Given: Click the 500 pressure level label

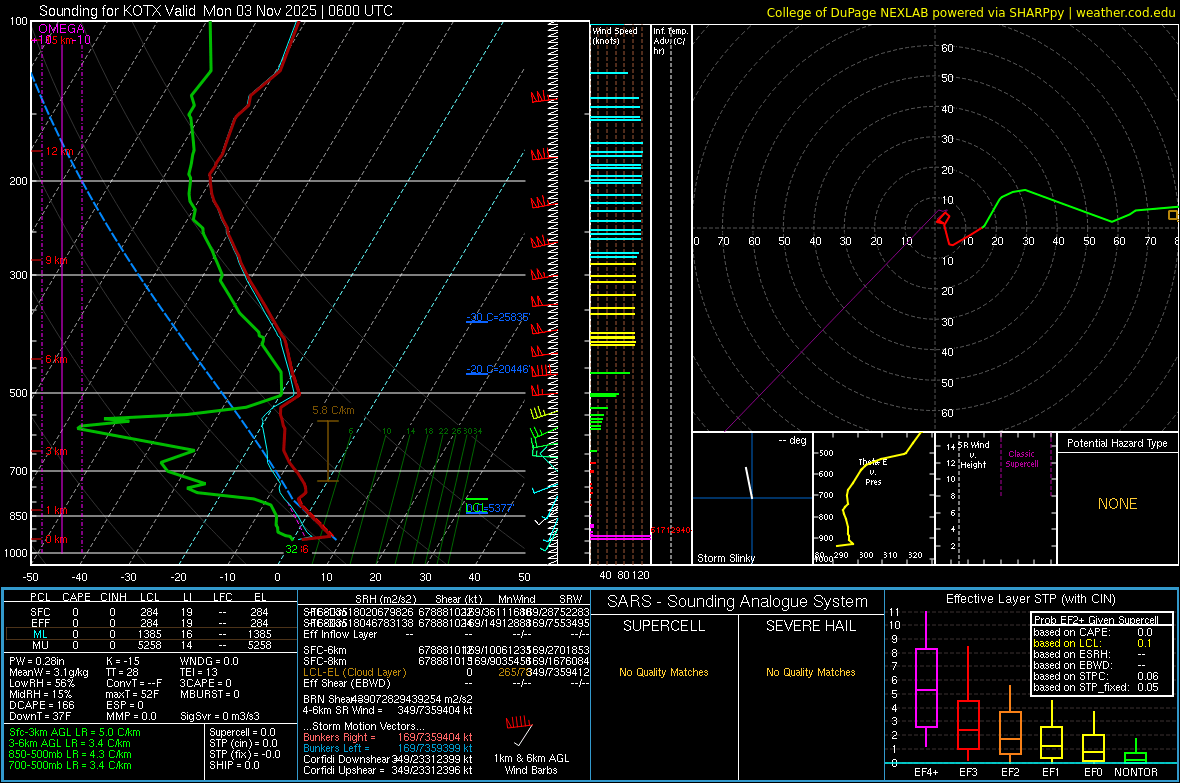Looking at the screenshot, I should coord(18,393).
